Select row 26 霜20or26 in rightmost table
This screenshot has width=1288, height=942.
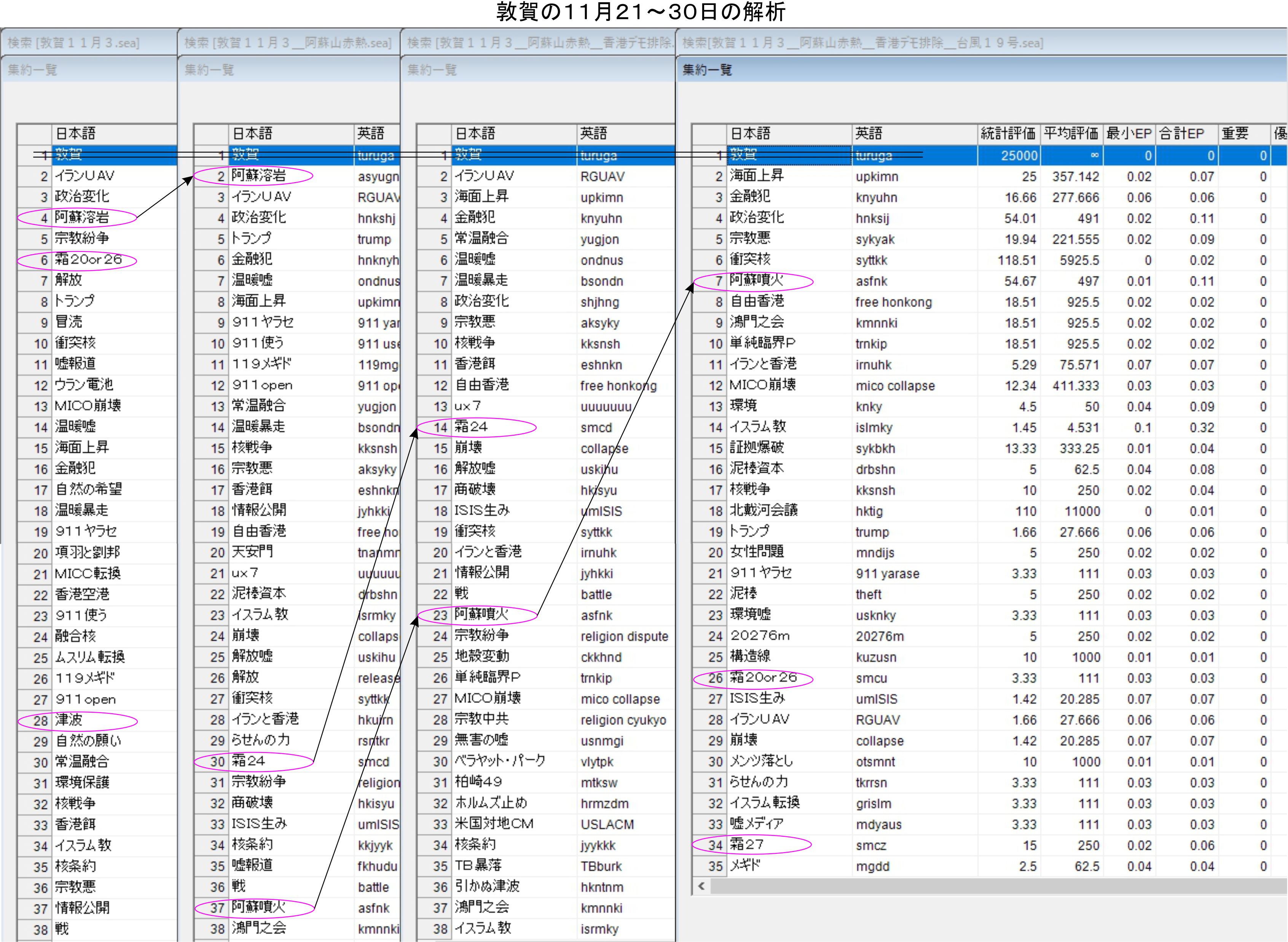pos(763,678)
